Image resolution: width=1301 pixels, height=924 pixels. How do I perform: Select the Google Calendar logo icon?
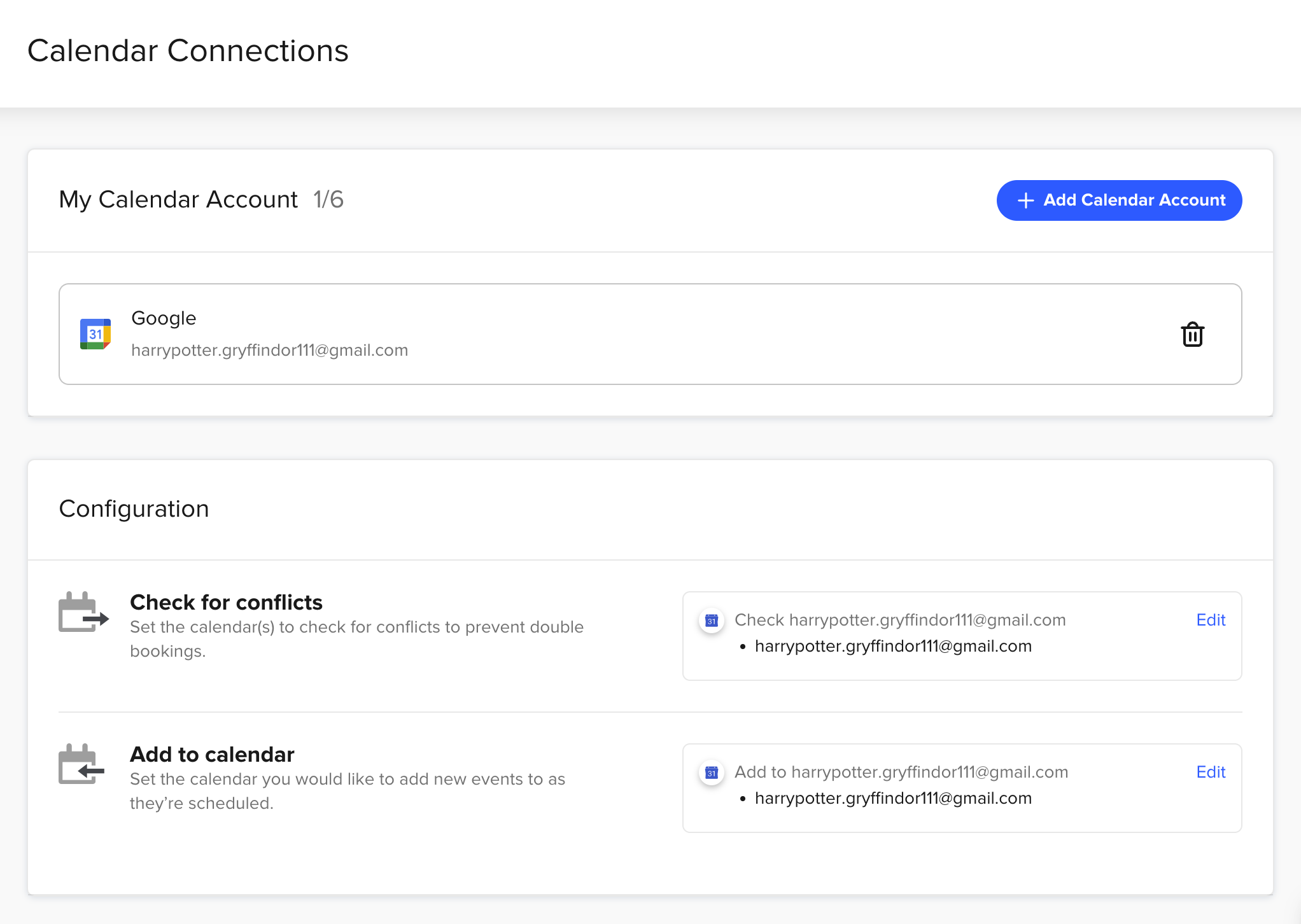click(96, 333)
